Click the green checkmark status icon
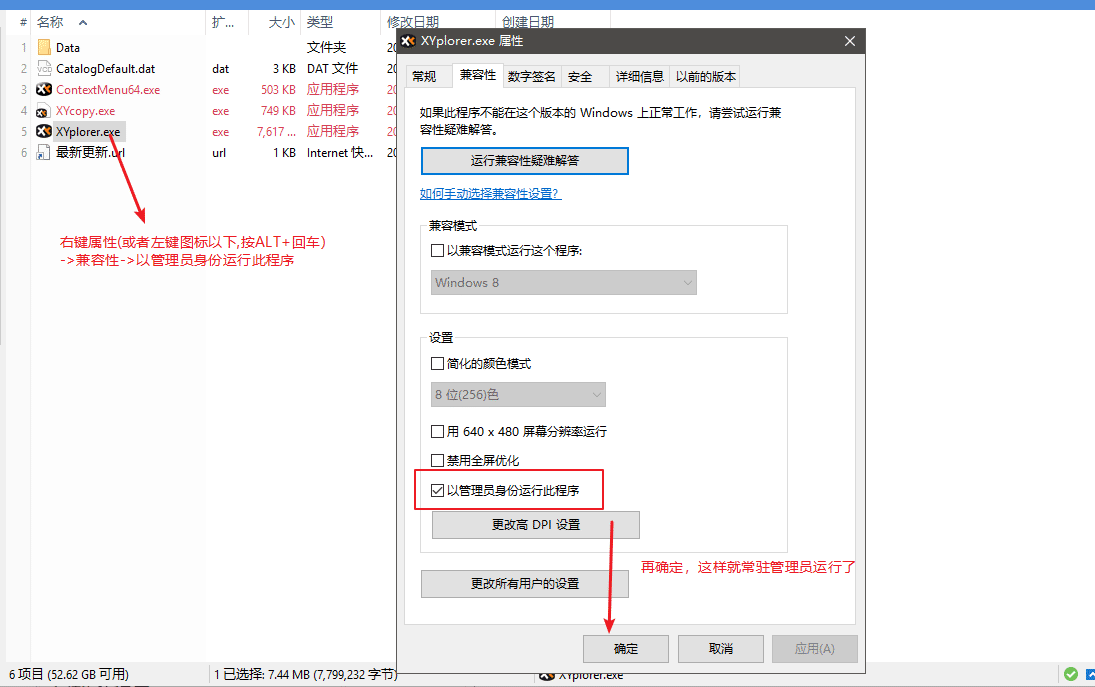 [1070, 674]
